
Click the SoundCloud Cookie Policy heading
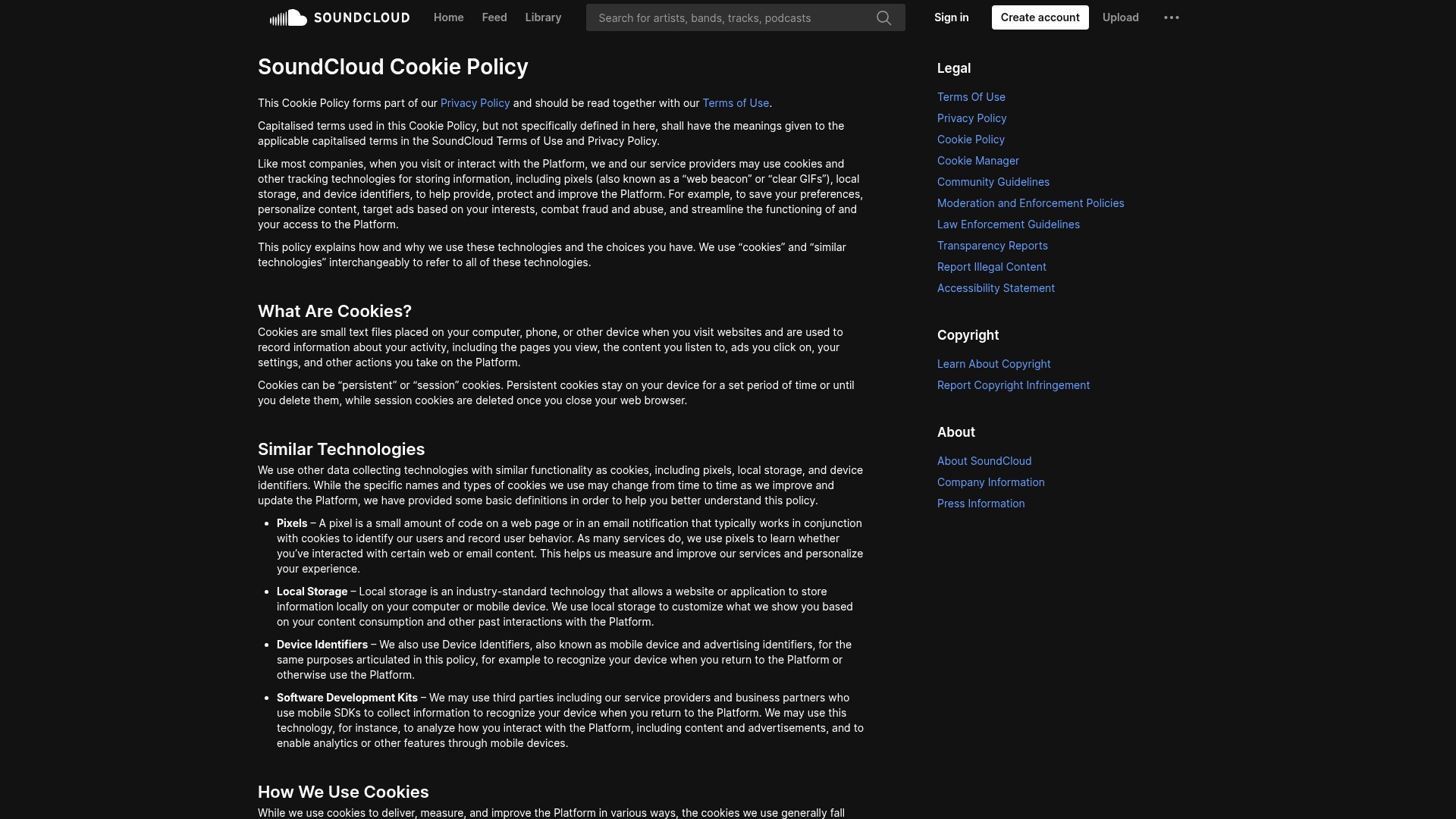coord(393,67)
